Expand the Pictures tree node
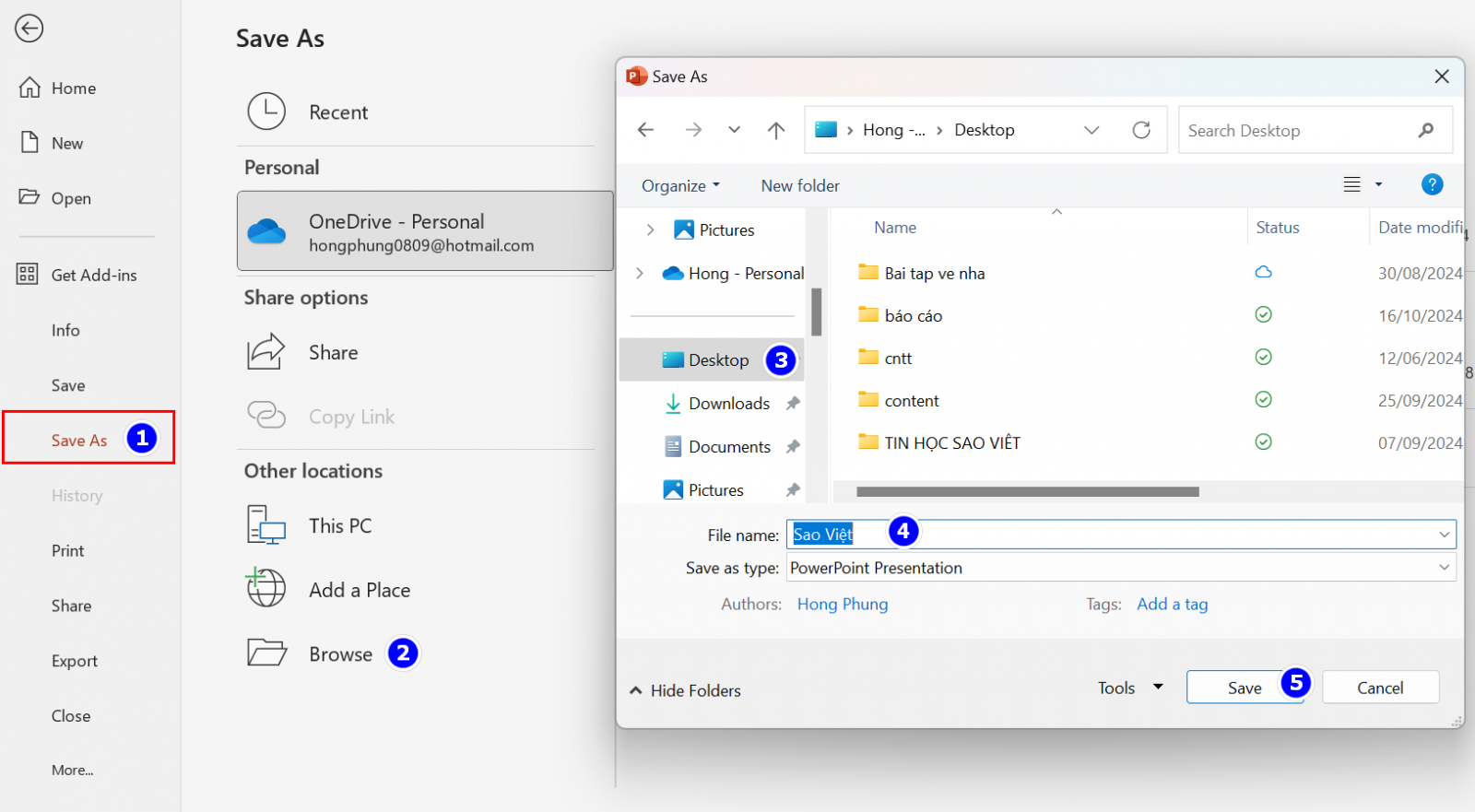1475x812 pixels. (650, 230)
